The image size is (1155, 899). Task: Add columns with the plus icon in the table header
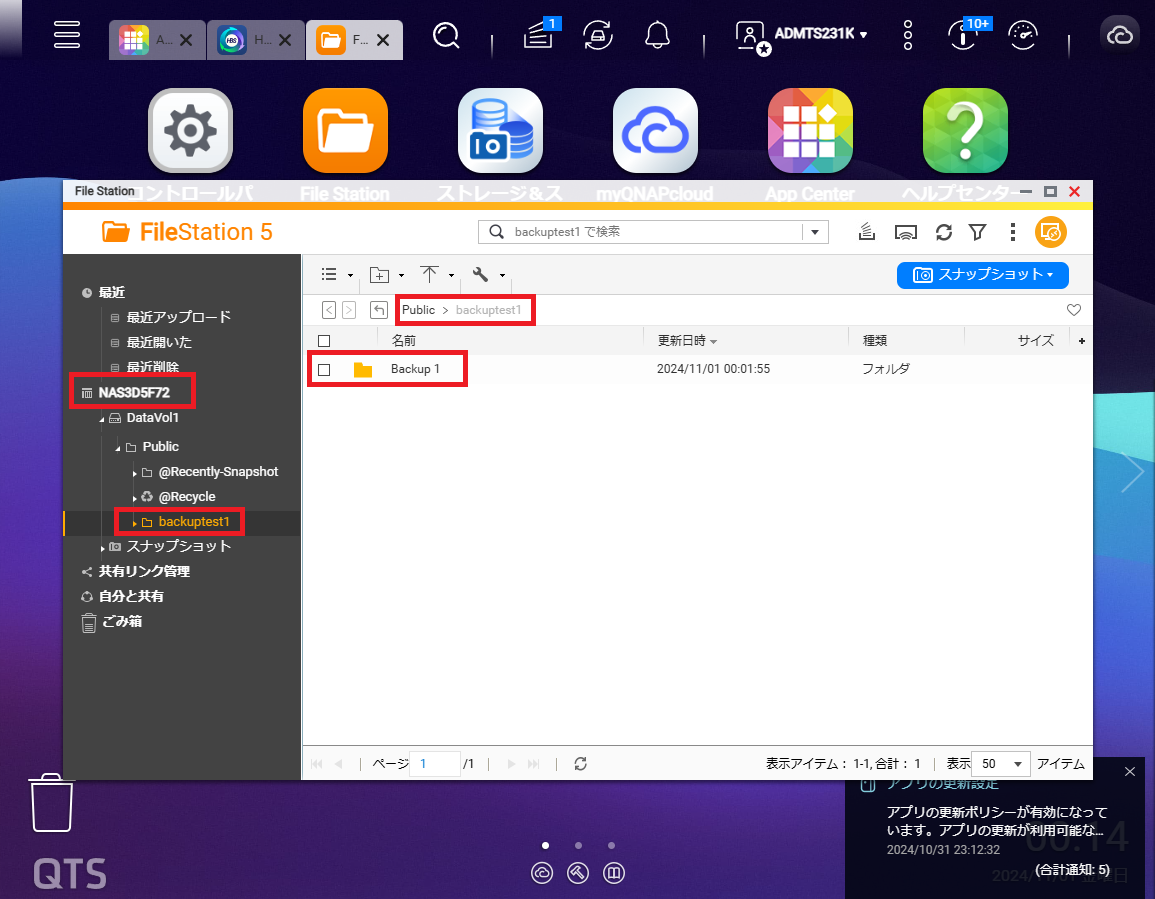[1081, 340]
